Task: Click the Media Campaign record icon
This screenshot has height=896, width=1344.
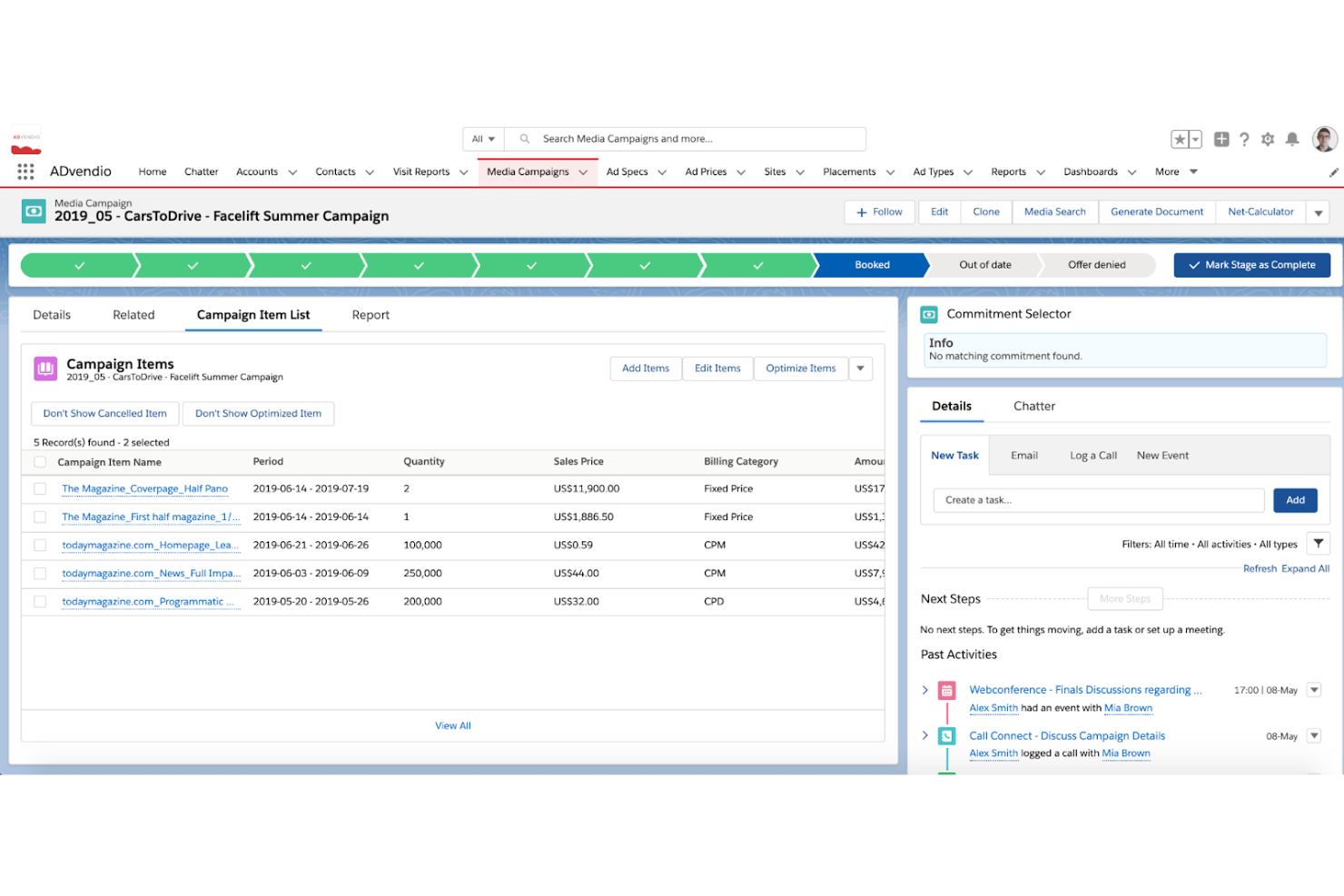Action: point(34,212)
